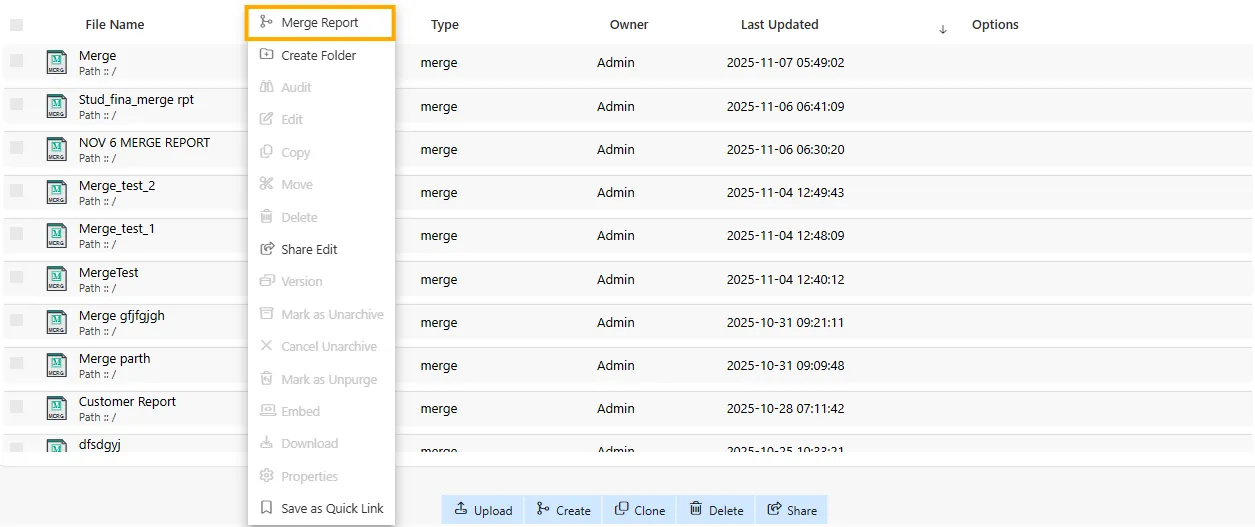Click the folder icon beside Create Folder
The image size is (1255, 527).
[266, 55]
